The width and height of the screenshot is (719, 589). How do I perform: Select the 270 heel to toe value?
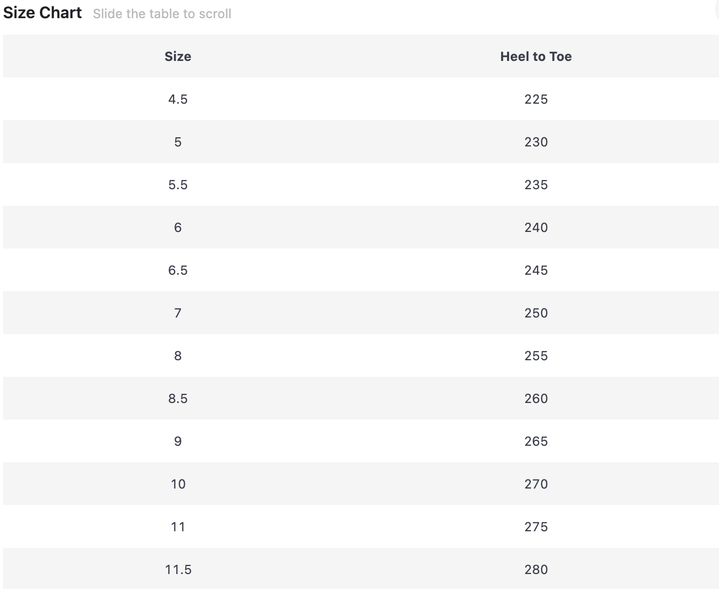(536, 484)
